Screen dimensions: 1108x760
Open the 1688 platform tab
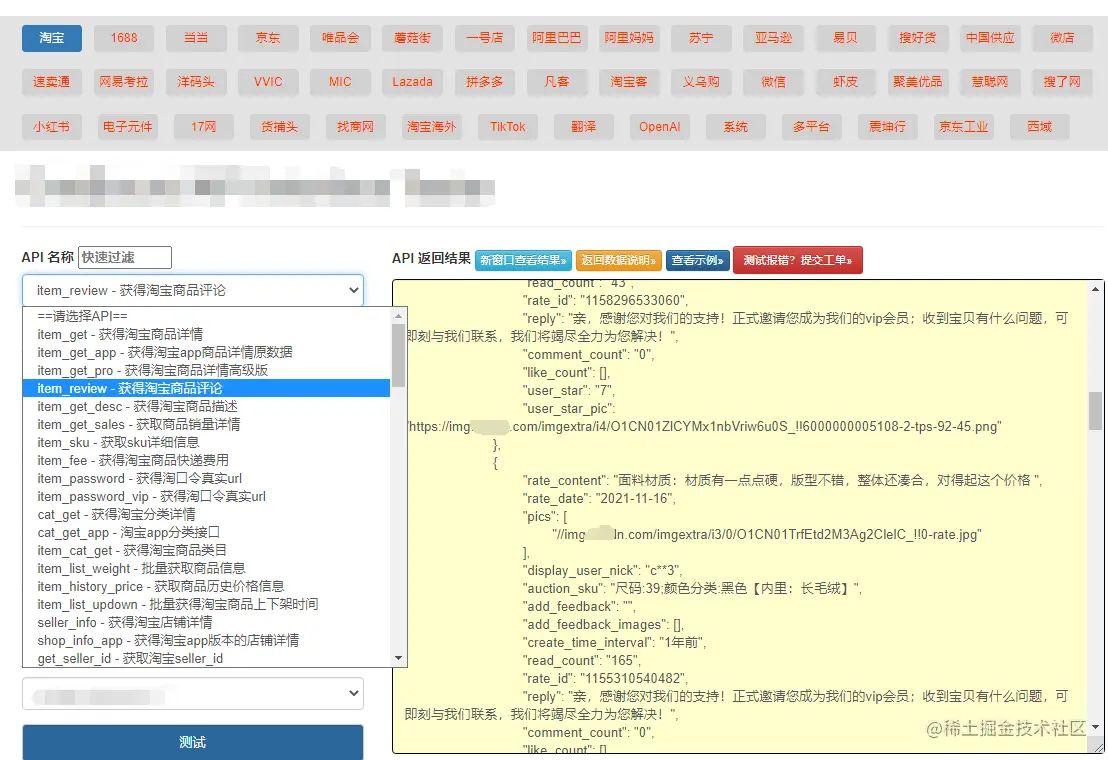(x=124, y=38)
